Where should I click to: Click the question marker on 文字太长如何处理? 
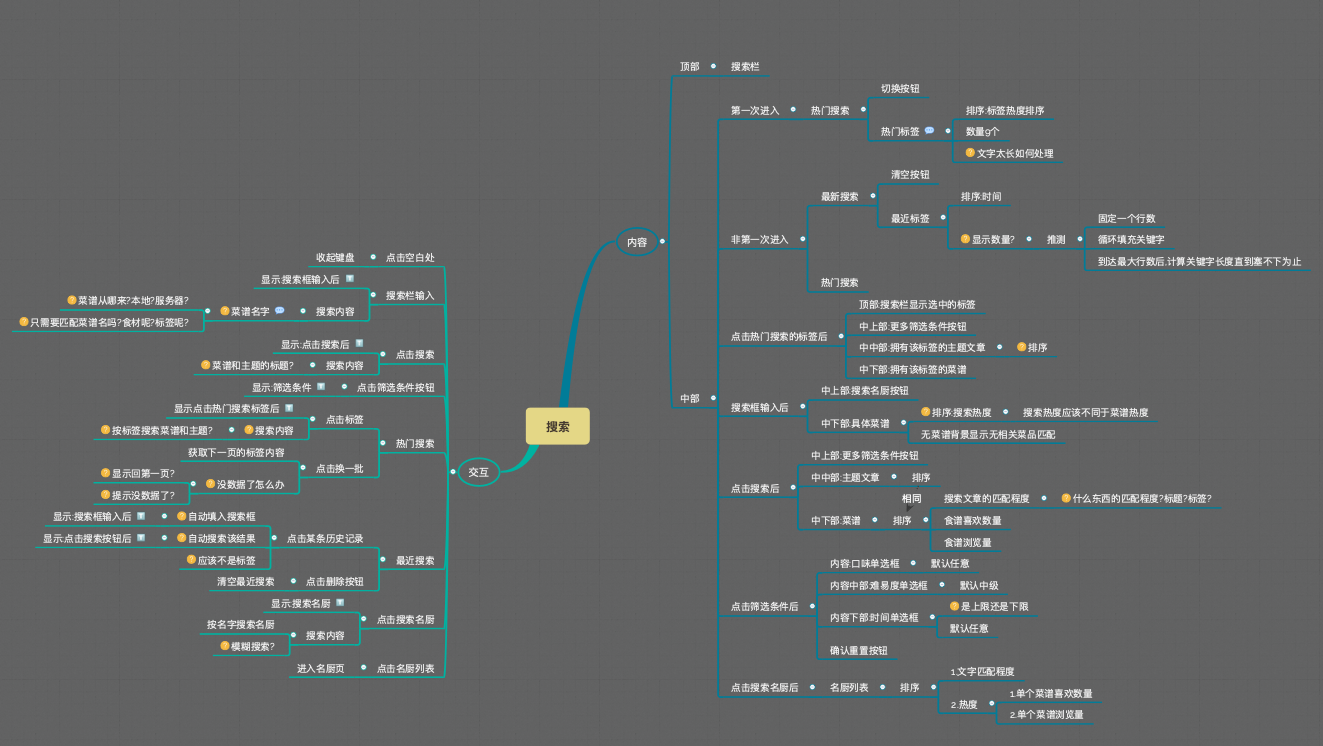(x=970, y=153)
